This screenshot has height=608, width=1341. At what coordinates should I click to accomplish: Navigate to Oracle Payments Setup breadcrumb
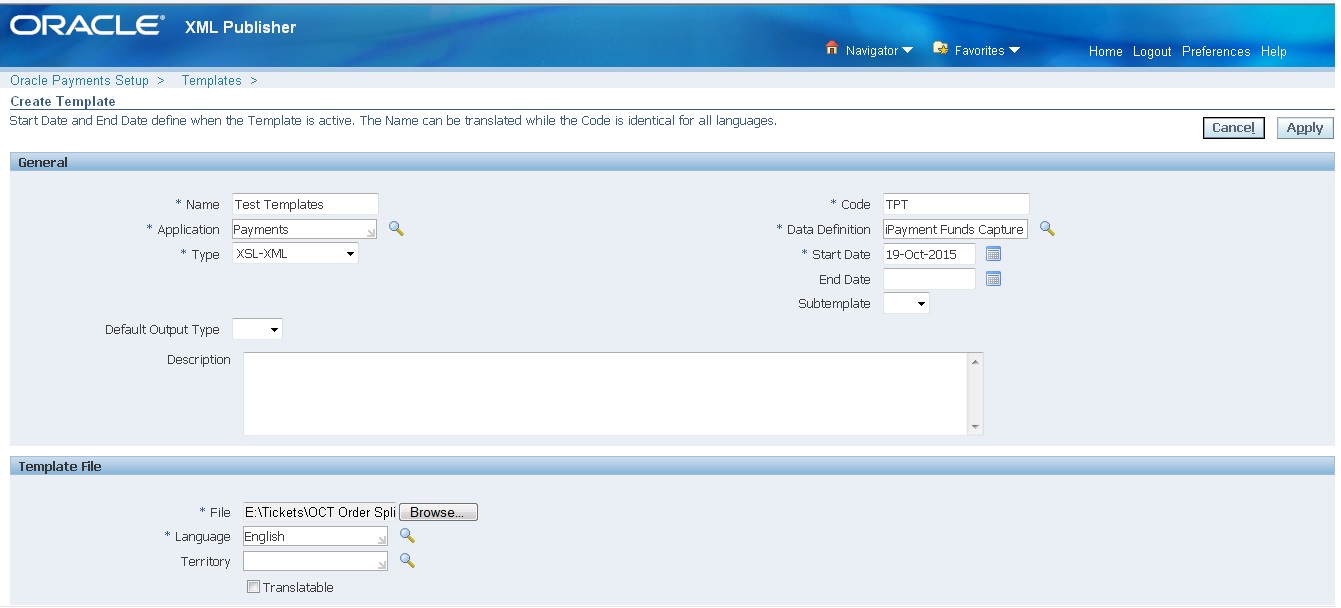click(x=79, y=80)
